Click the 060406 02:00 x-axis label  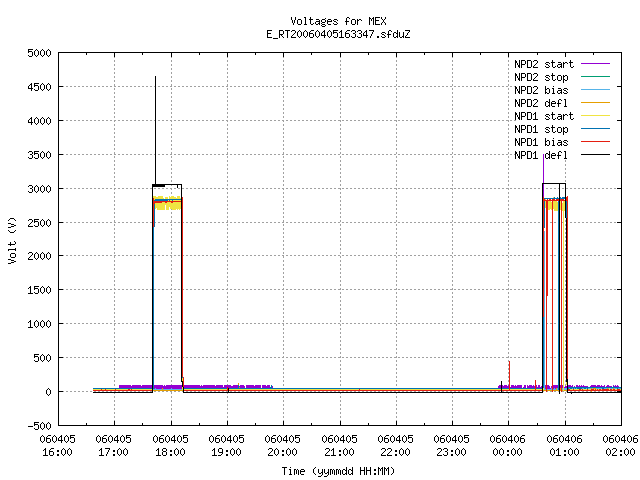click(x=620, y=446)
